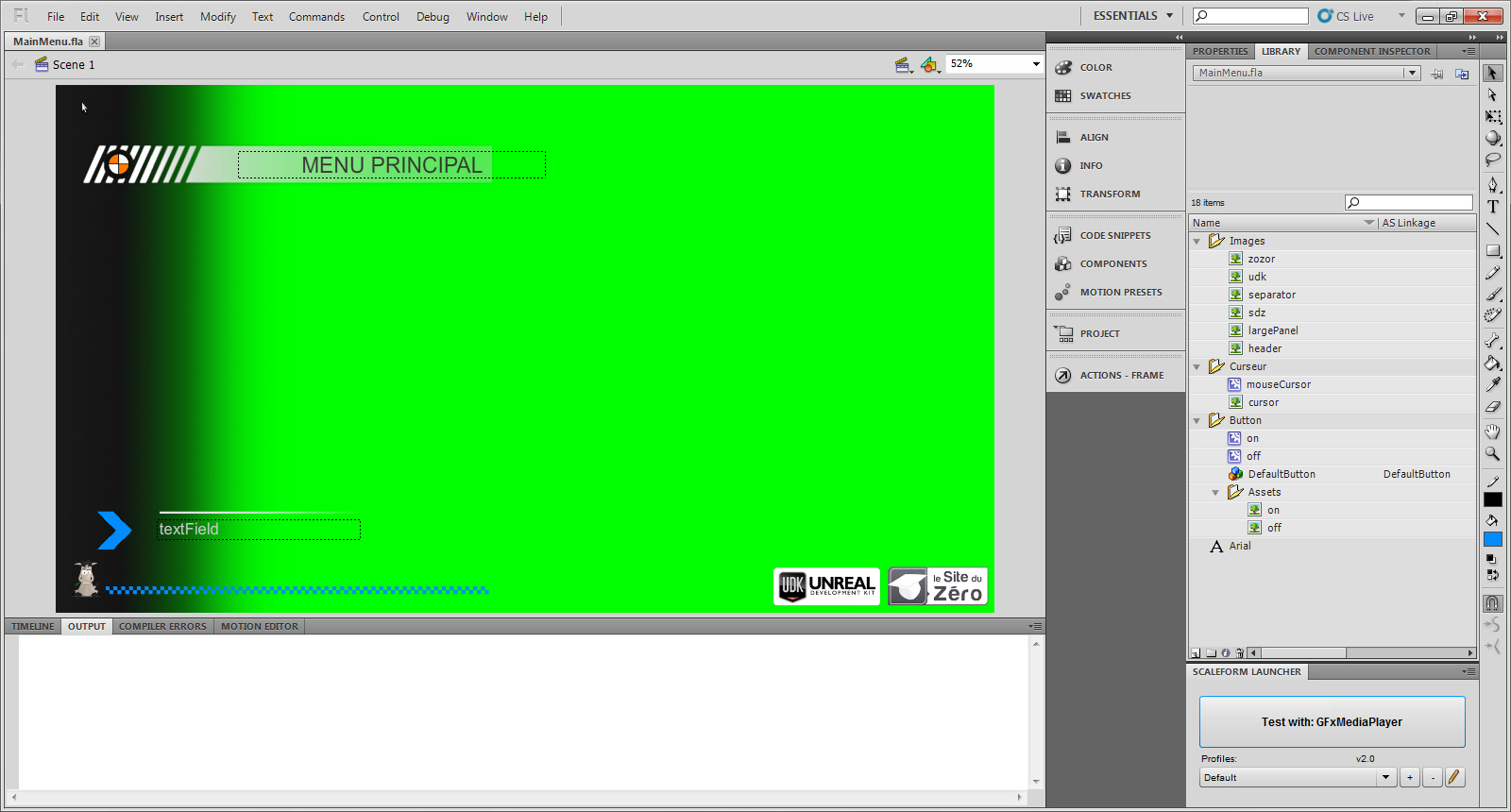Select the Zoom magnifier tool
Screen dimensions: 1511x812
[1492, 453]
